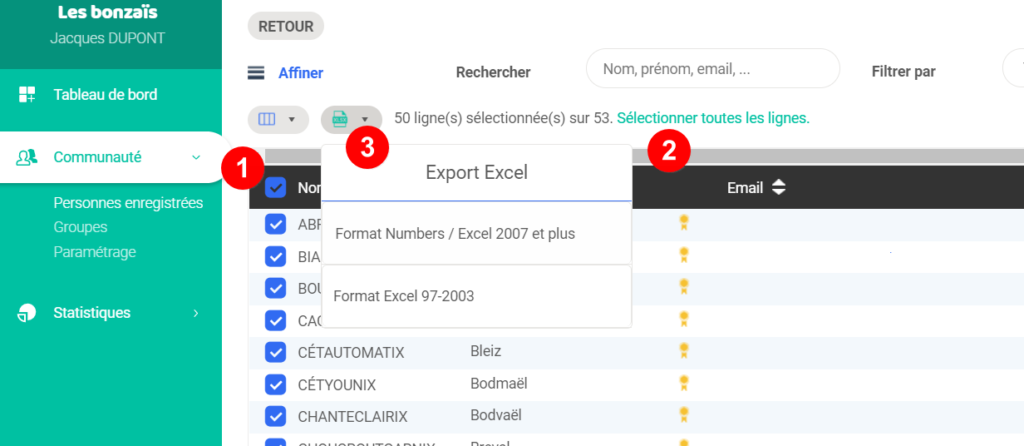Click the RETOUR button

pos(286,27)
